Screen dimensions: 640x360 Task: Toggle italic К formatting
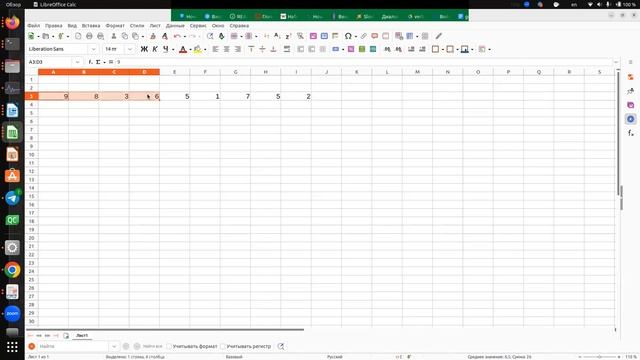point(155,49)
